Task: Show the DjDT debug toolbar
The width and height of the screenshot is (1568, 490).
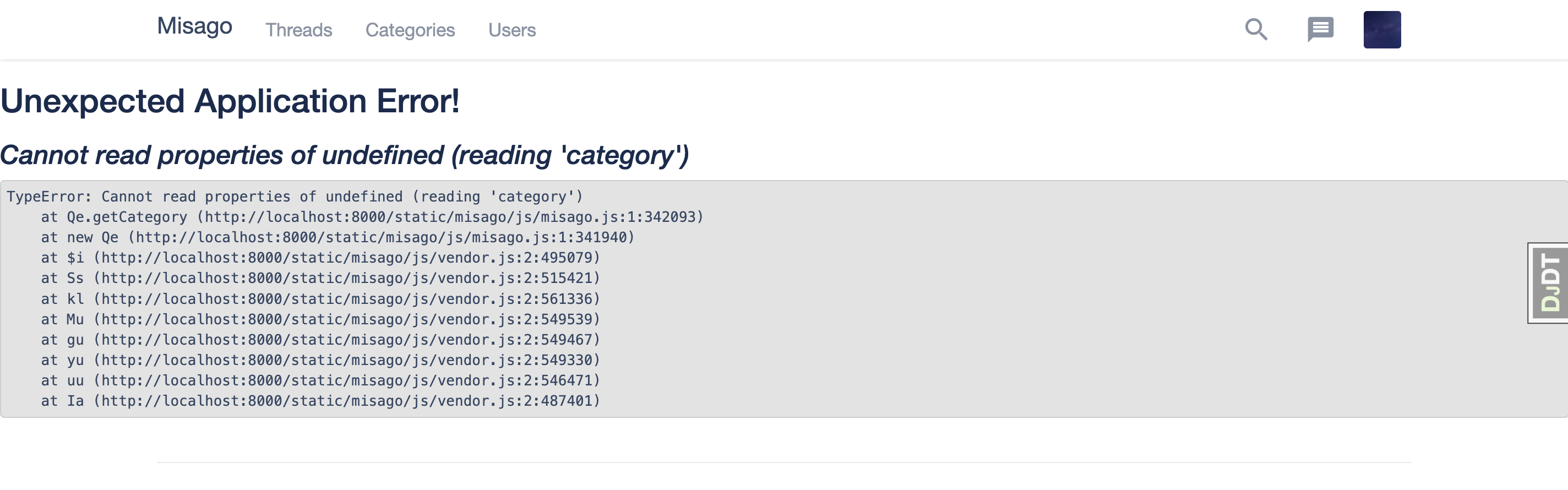Action: click(x=1549, y=283)
